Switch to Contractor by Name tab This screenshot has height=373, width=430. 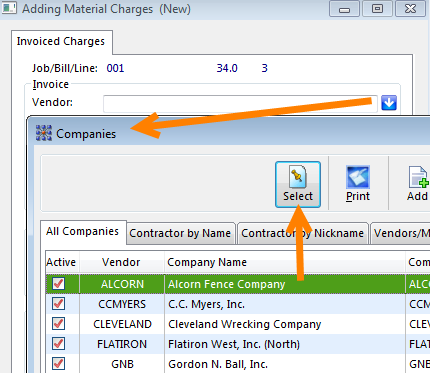coord(180,233)
